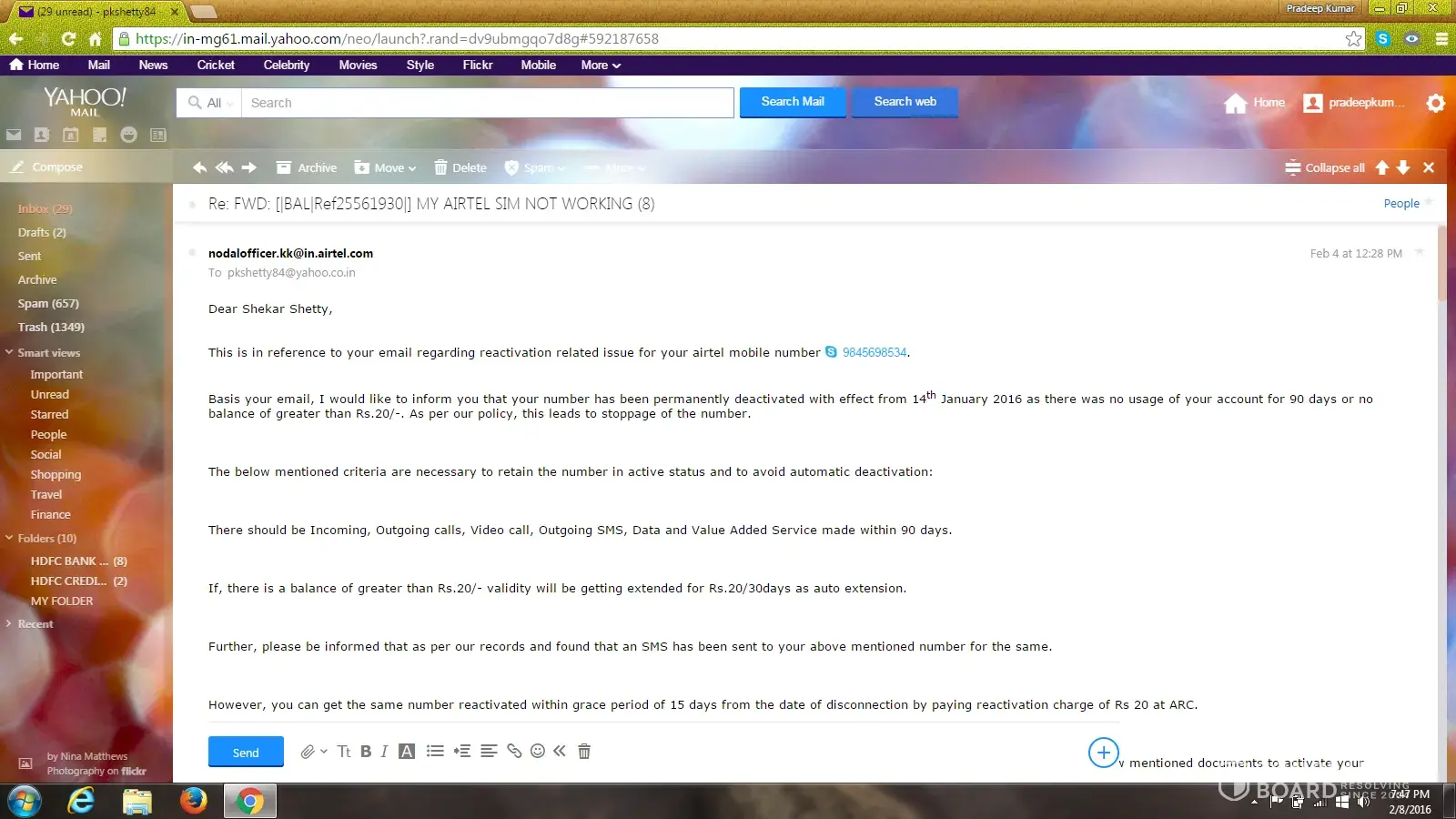
Task: Click the double-chevron collapse toolbar icon
Action: (x=560, y=752)
